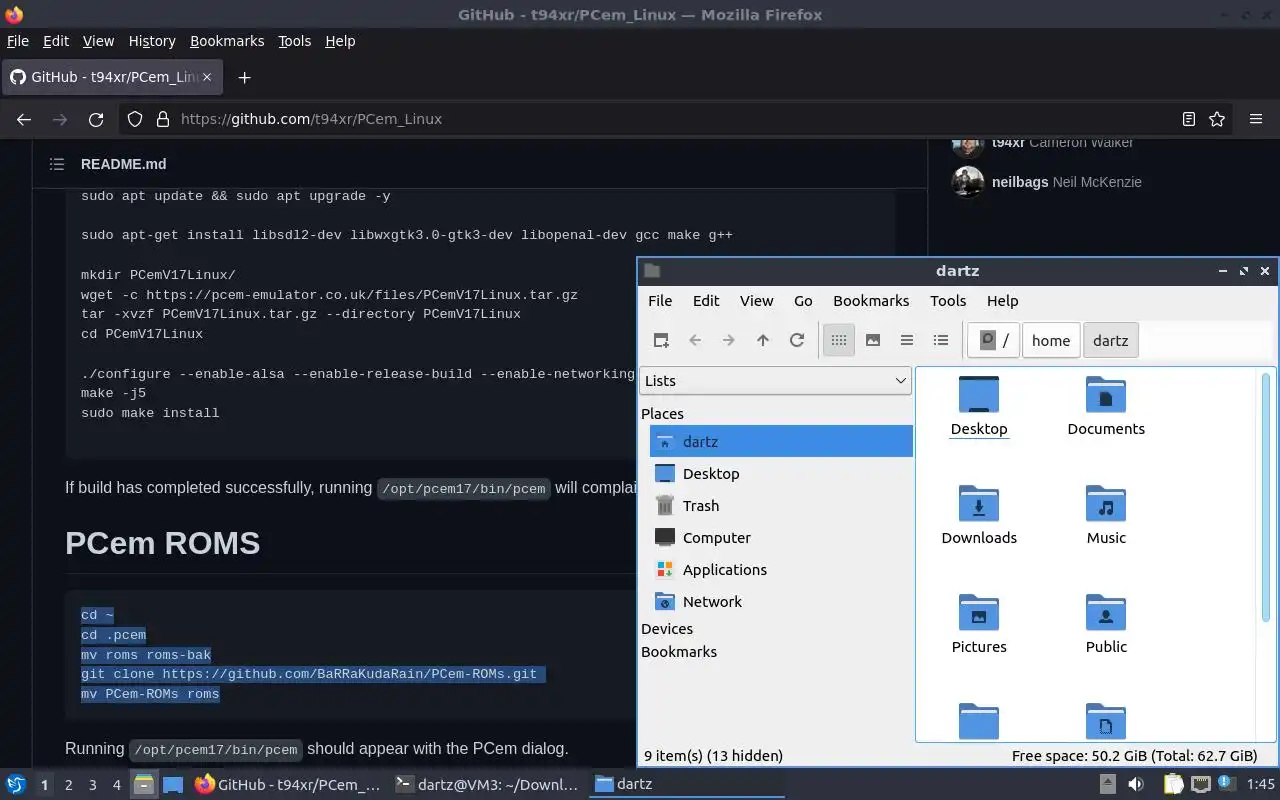Screen dimensions: 1280x800
Task: Select the Music folder icon
Action: (1106, 516)
